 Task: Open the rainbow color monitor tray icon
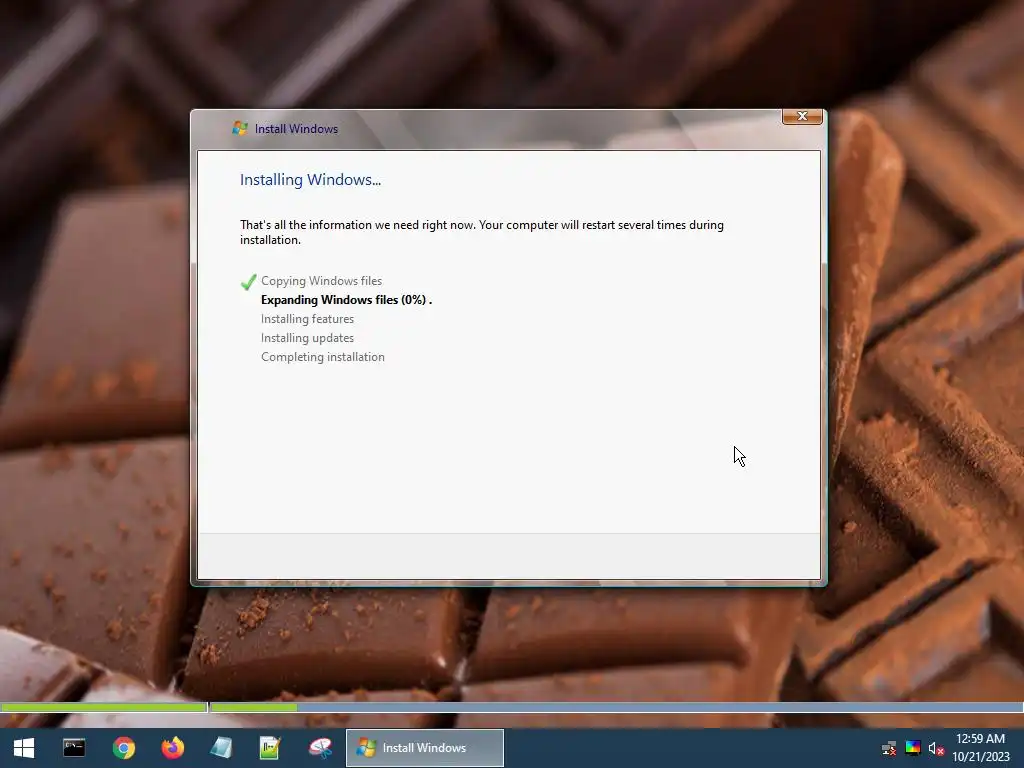pyautogui.click(x=913, y=748)
